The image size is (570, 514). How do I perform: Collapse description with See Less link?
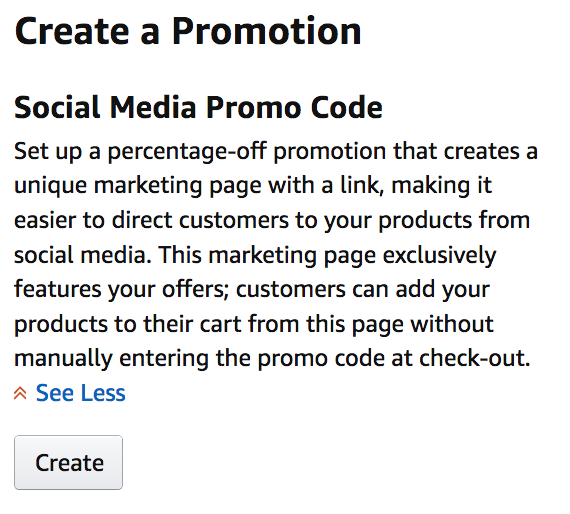pos(80,393)
